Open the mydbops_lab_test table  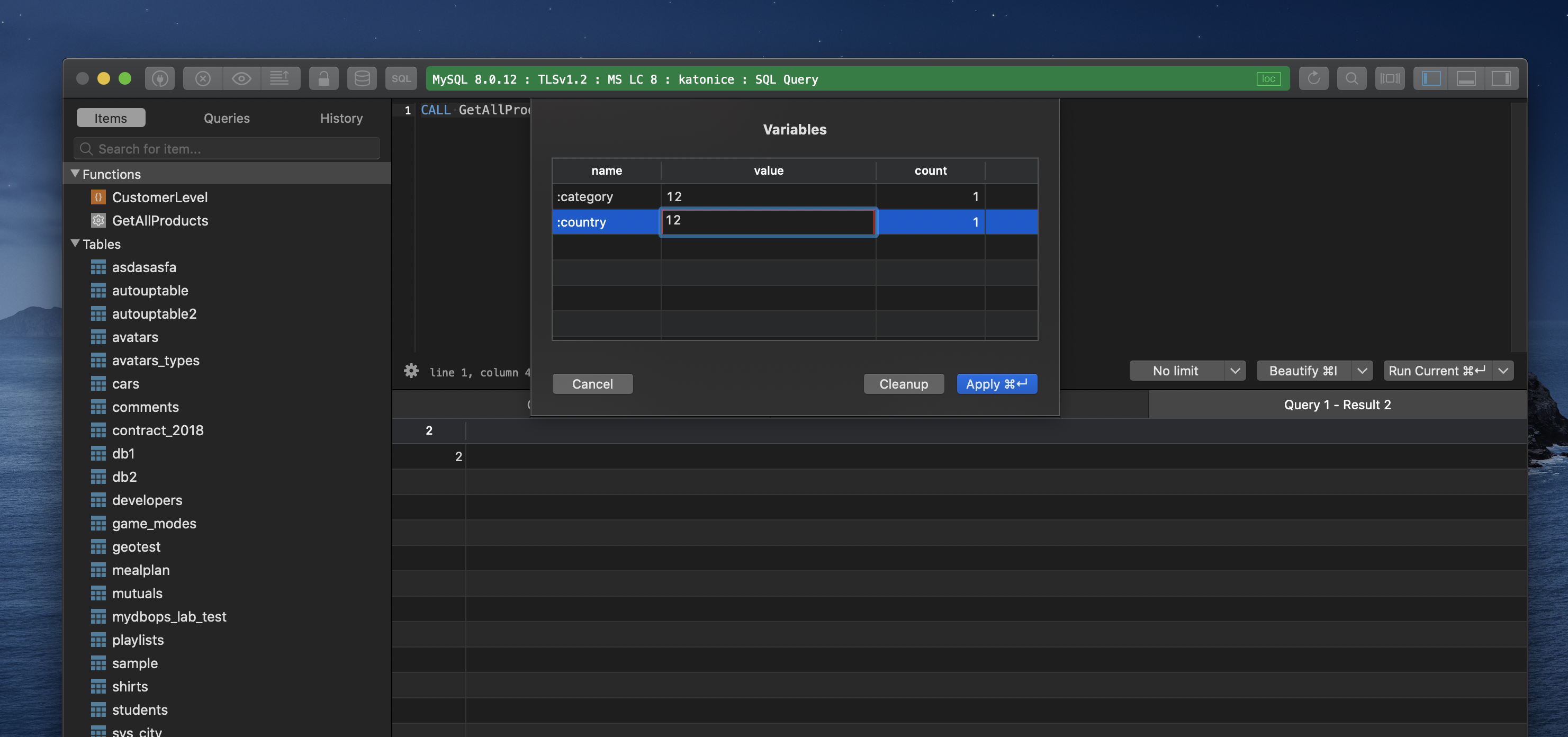(169, 616)
